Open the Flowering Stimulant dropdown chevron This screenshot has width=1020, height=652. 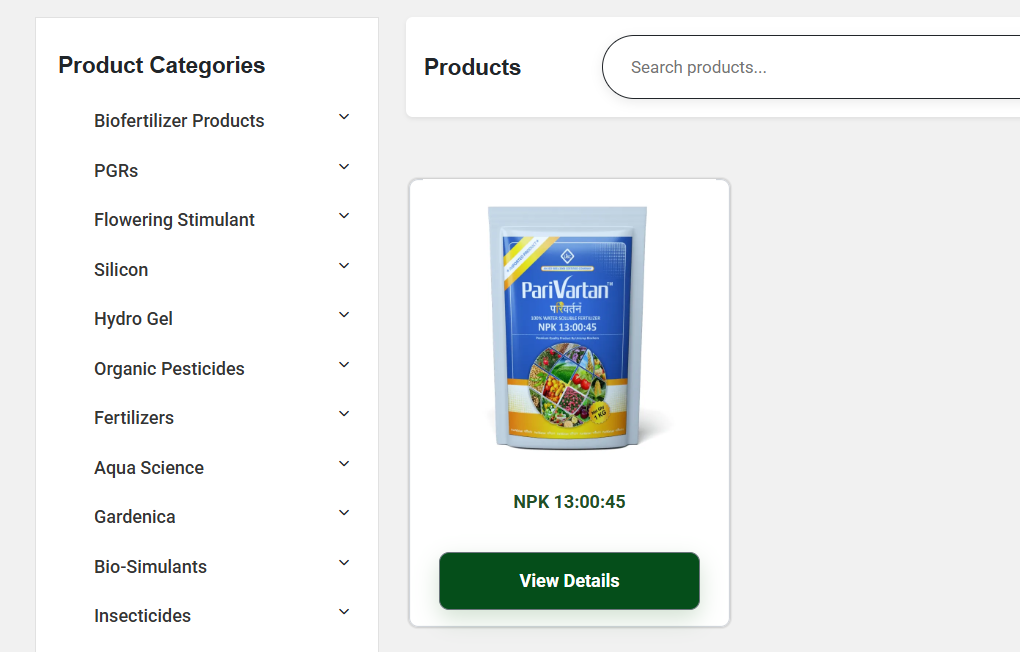[344, 216]
